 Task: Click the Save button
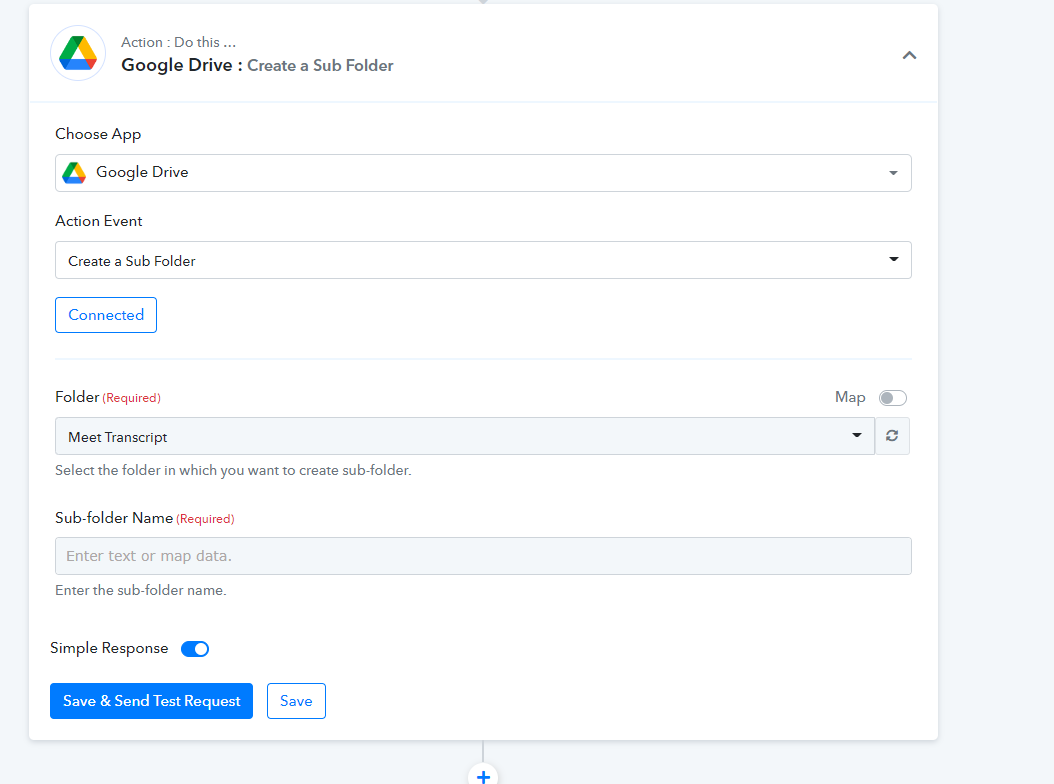tap(296, 701)
